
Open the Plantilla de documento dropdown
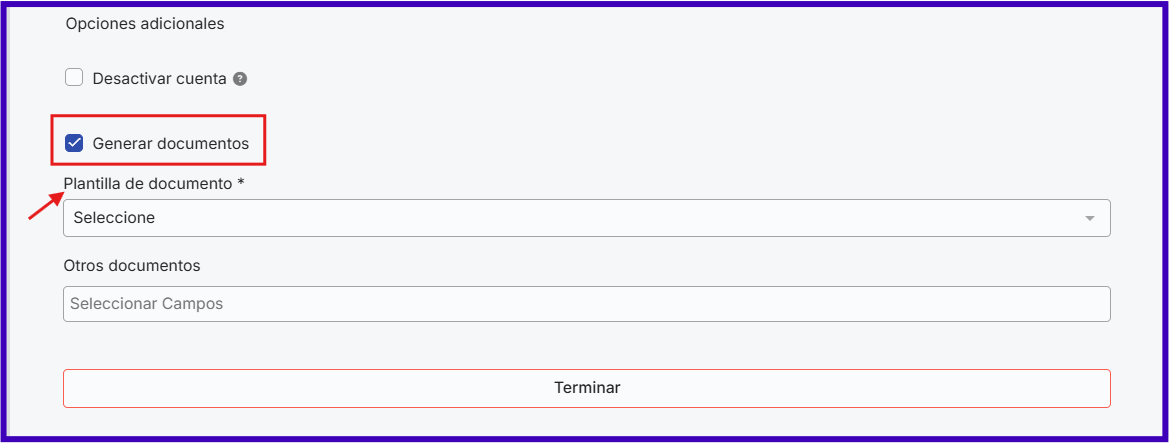(x=586, y=218)
